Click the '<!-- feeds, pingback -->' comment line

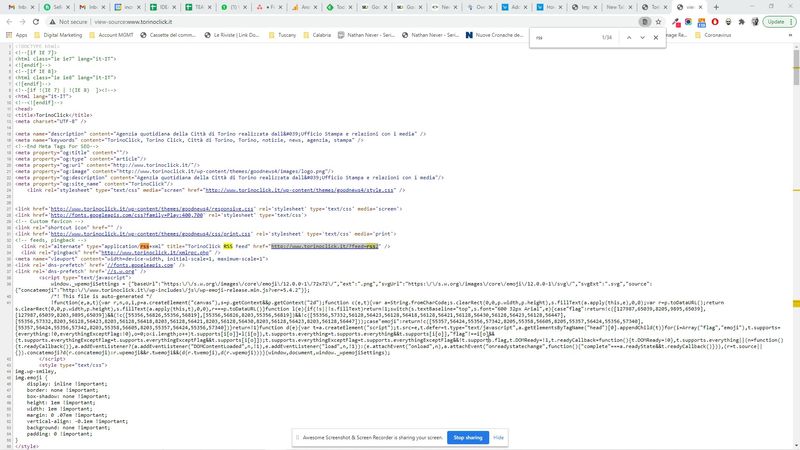point(51,240)
